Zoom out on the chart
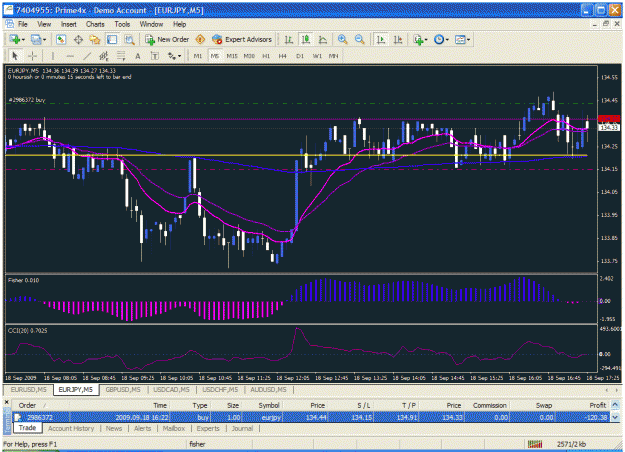The width and height of the screenshot is (625, 452). point(359,39)
